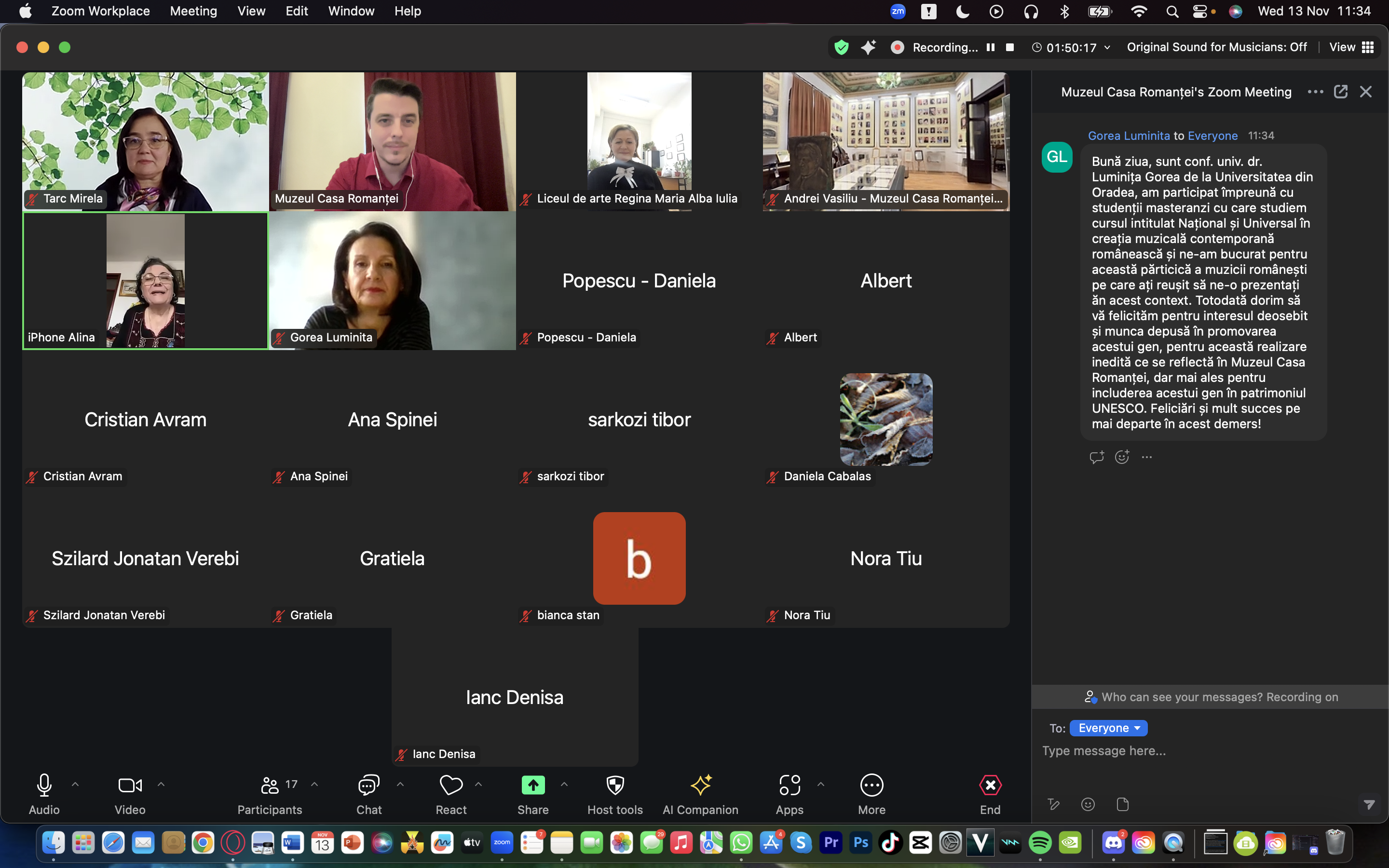Open the React heart icon
1389x868 pixels.
[x=450, y=786]
